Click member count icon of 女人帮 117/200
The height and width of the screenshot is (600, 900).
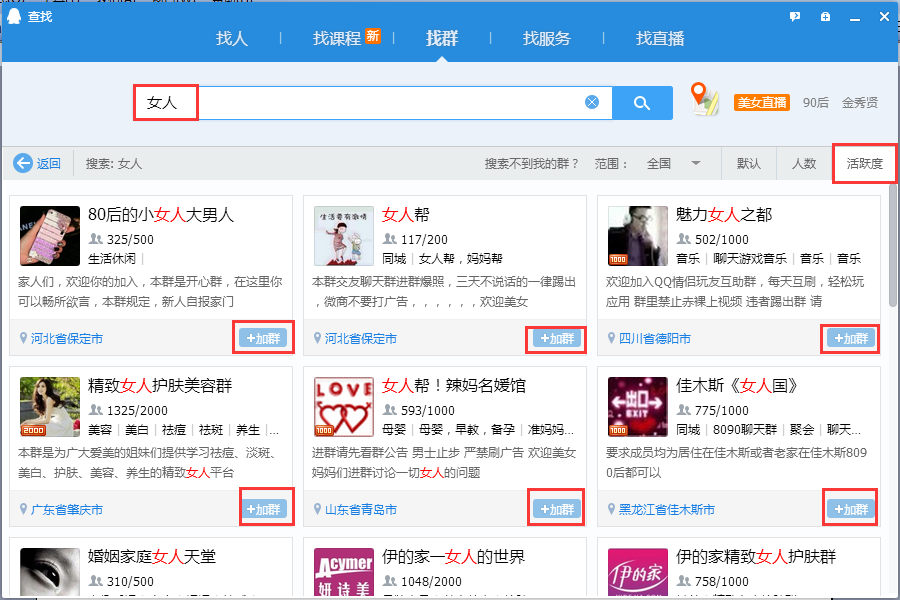(x=390, y=239)
